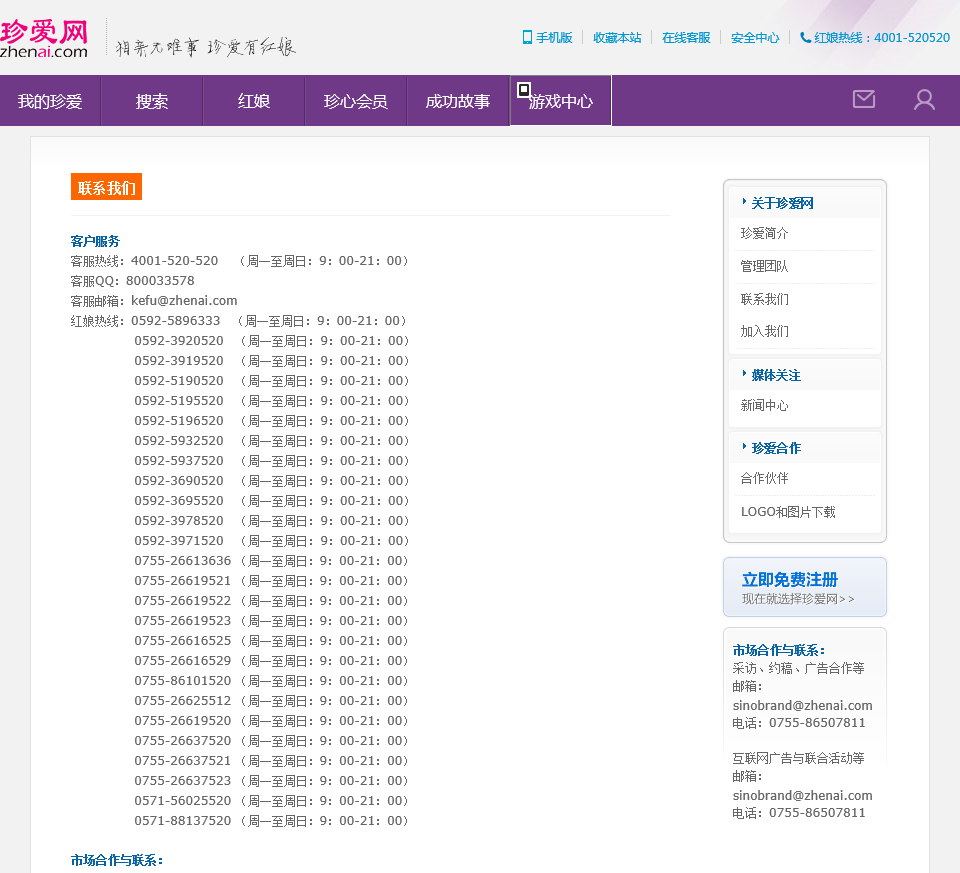Click bottom 市场合作与联系 heading in main content

click(x=117, y=860)
